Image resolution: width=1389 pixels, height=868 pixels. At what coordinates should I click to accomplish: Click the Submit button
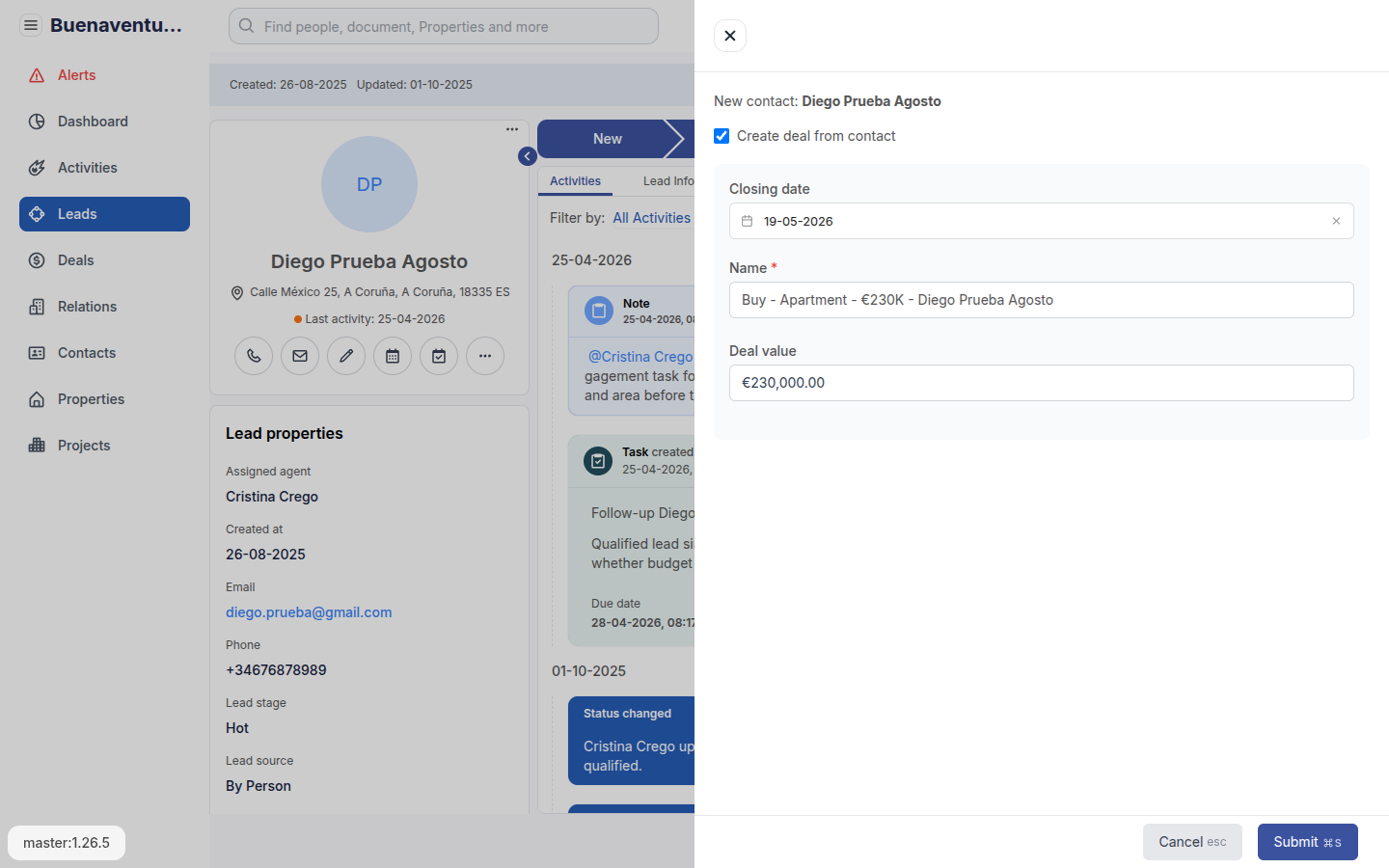tap(1308, 842)
